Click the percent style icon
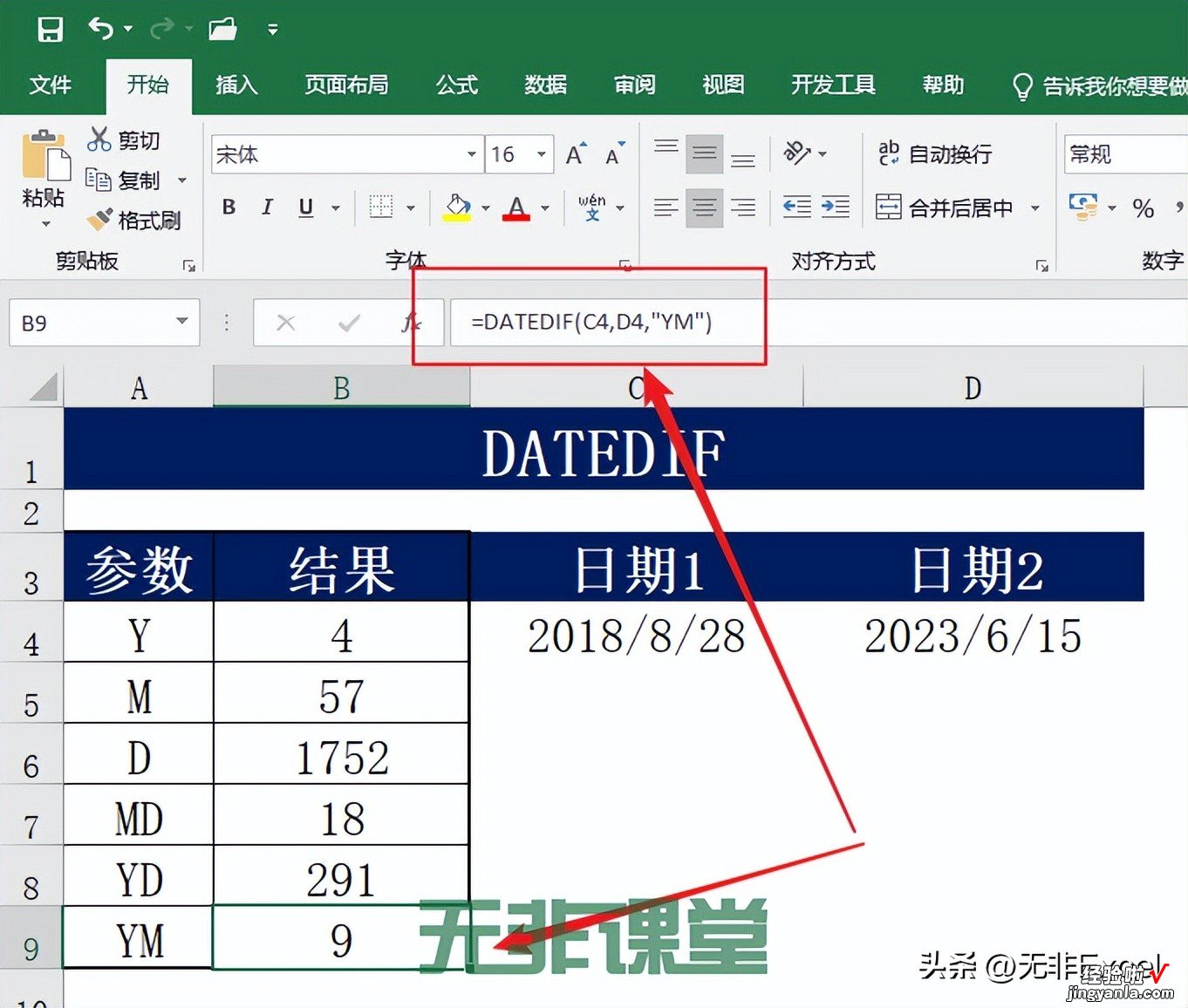This screenshot has width=1188, height=1008. click(1143, 208)
